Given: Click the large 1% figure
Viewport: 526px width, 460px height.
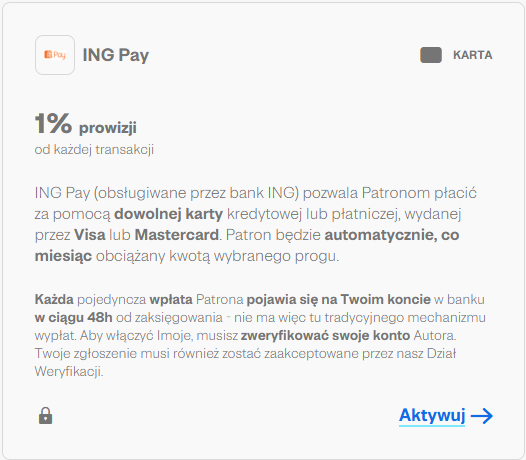Looking at the screenshot, I should [x=53, y=123].
